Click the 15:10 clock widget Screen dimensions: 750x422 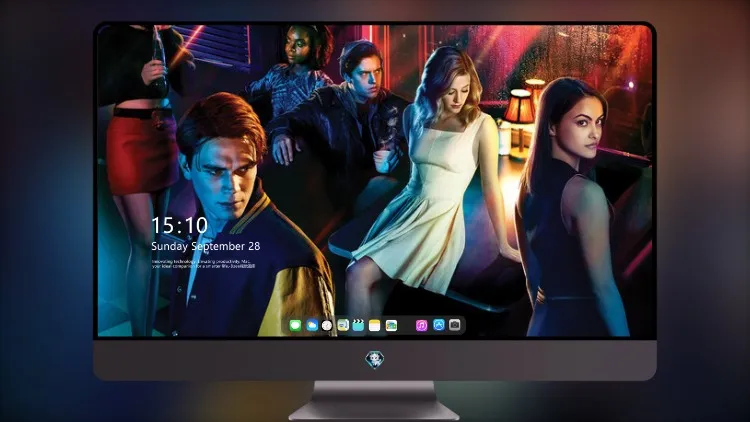(179, 225)
